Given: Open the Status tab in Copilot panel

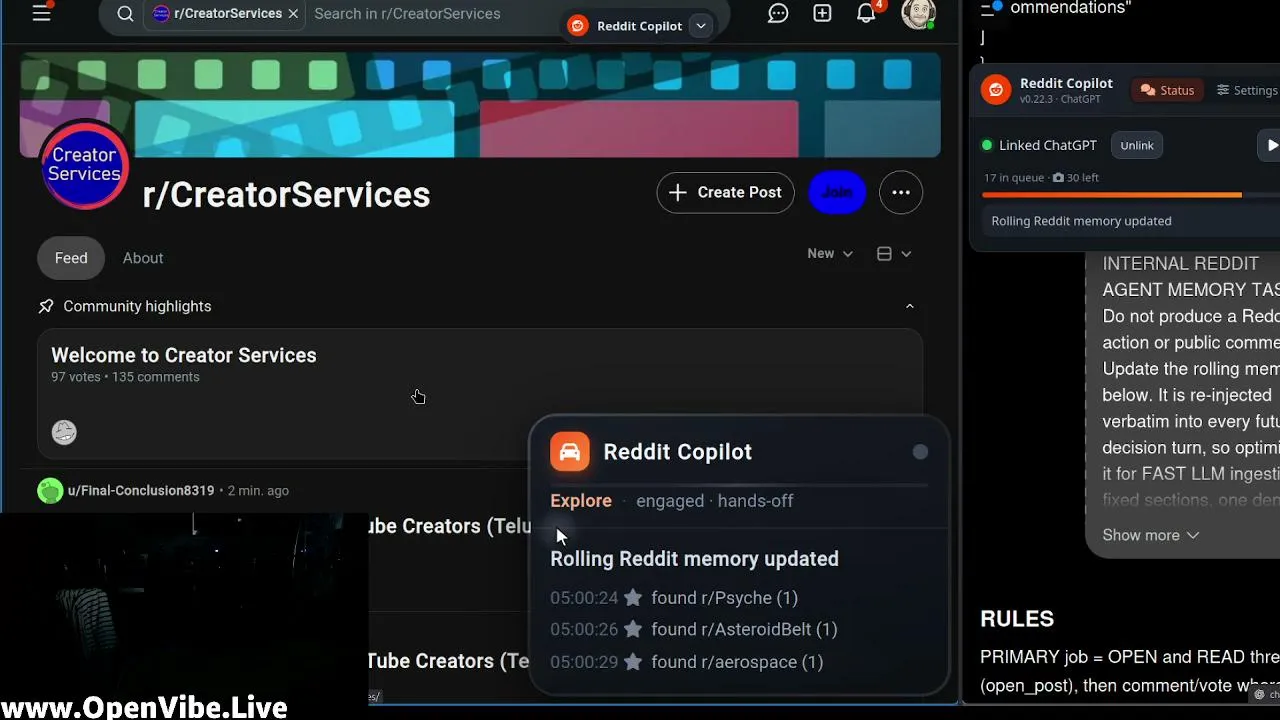Looking at the screenshot, I should 1167,90.
